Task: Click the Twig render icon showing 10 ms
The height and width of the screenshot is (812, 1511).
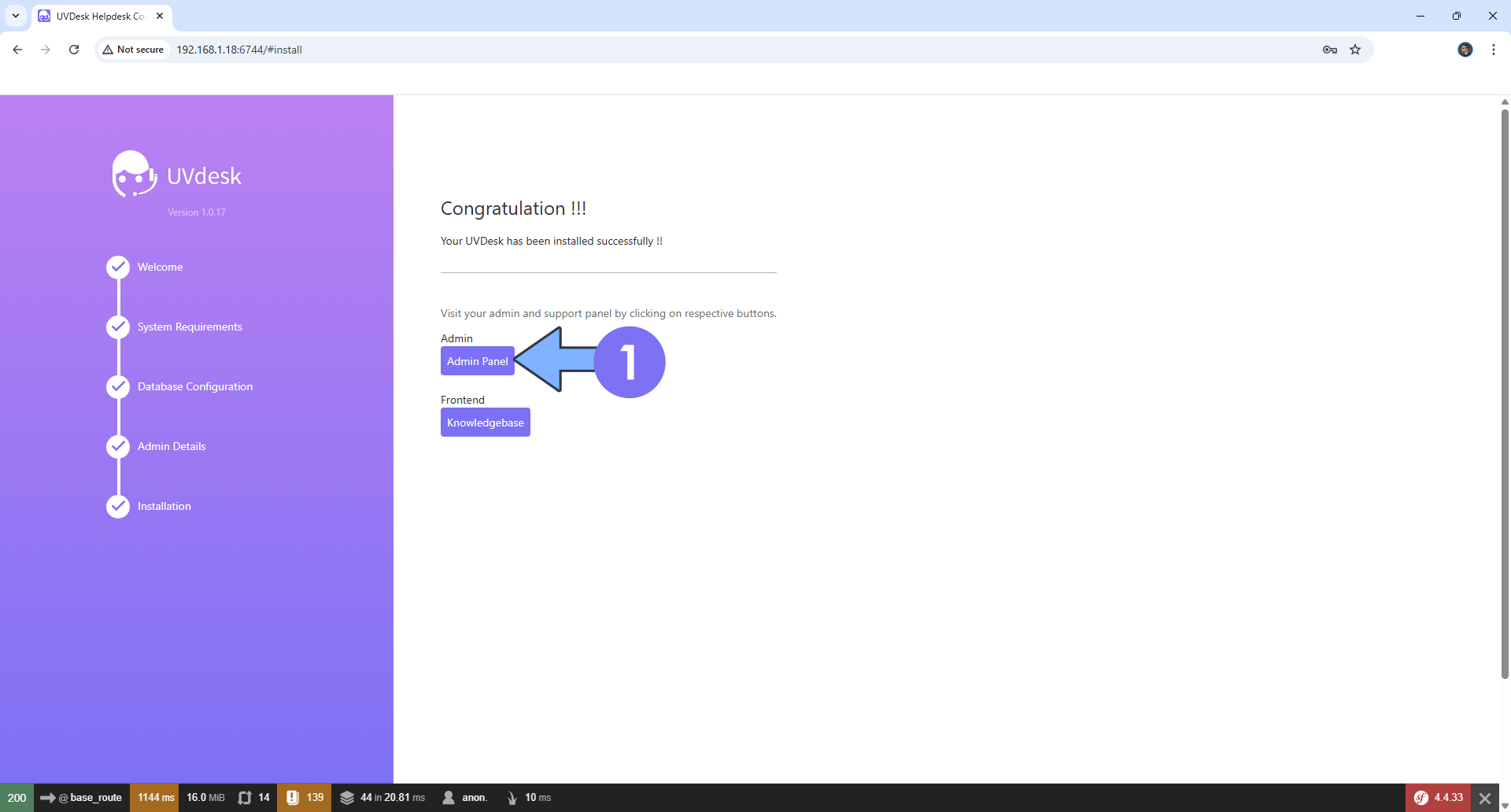Action: [512, 798]
